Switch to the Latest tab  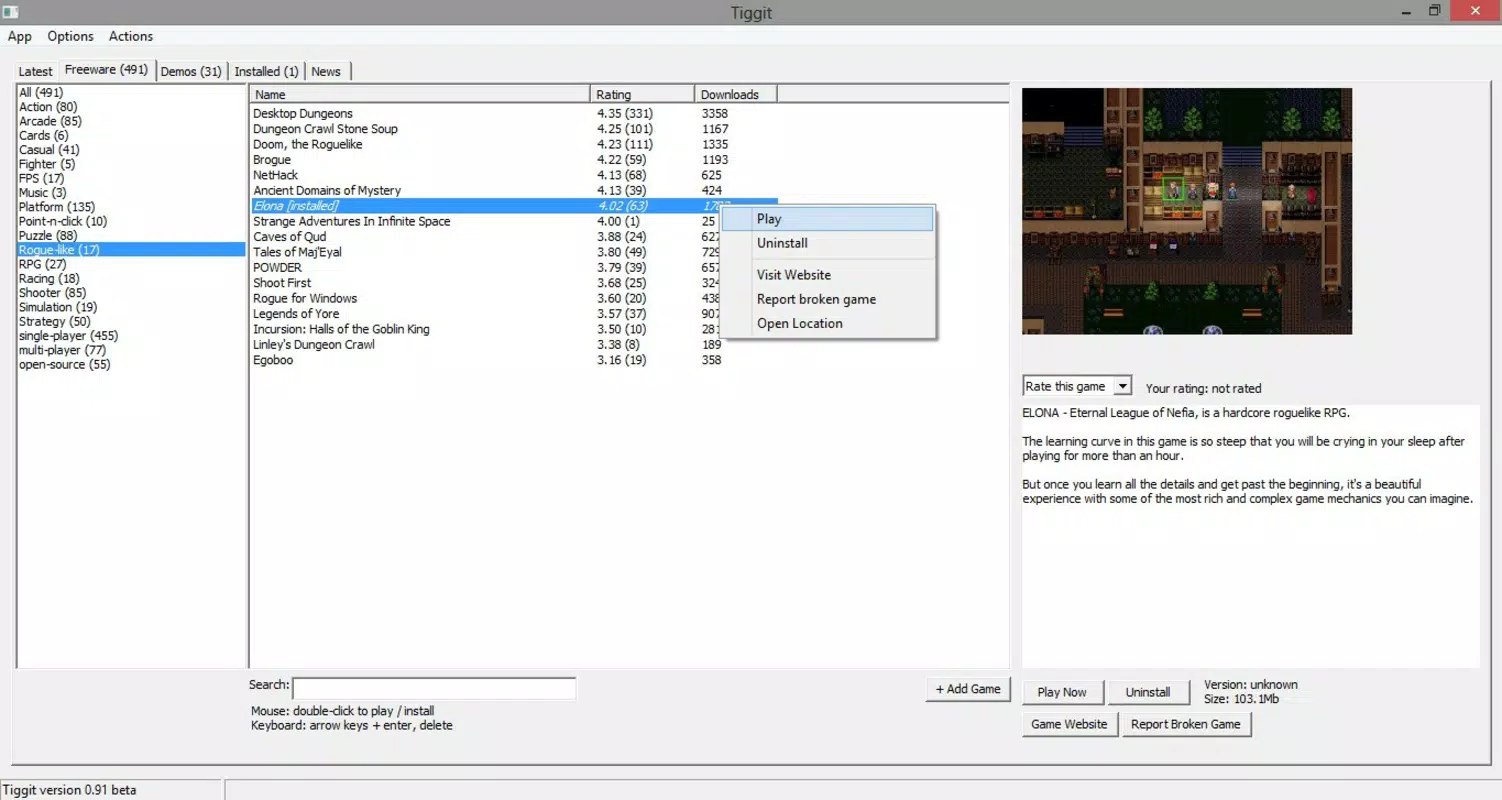click(x=35, y=71)
